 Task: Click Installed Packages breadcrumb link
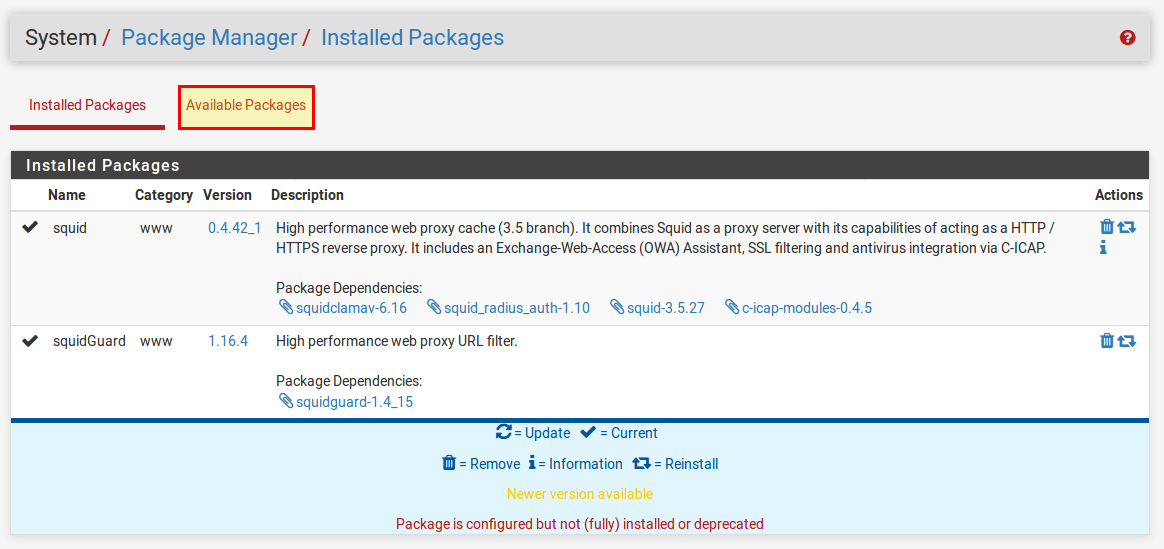[x=412, y=38]
